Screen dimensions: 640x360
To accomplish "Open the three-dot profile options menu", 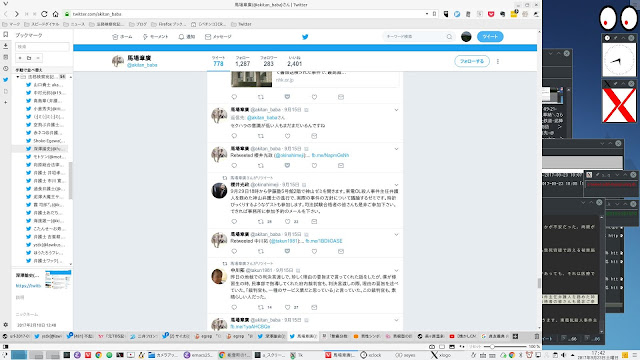I will tap(498, 61).
